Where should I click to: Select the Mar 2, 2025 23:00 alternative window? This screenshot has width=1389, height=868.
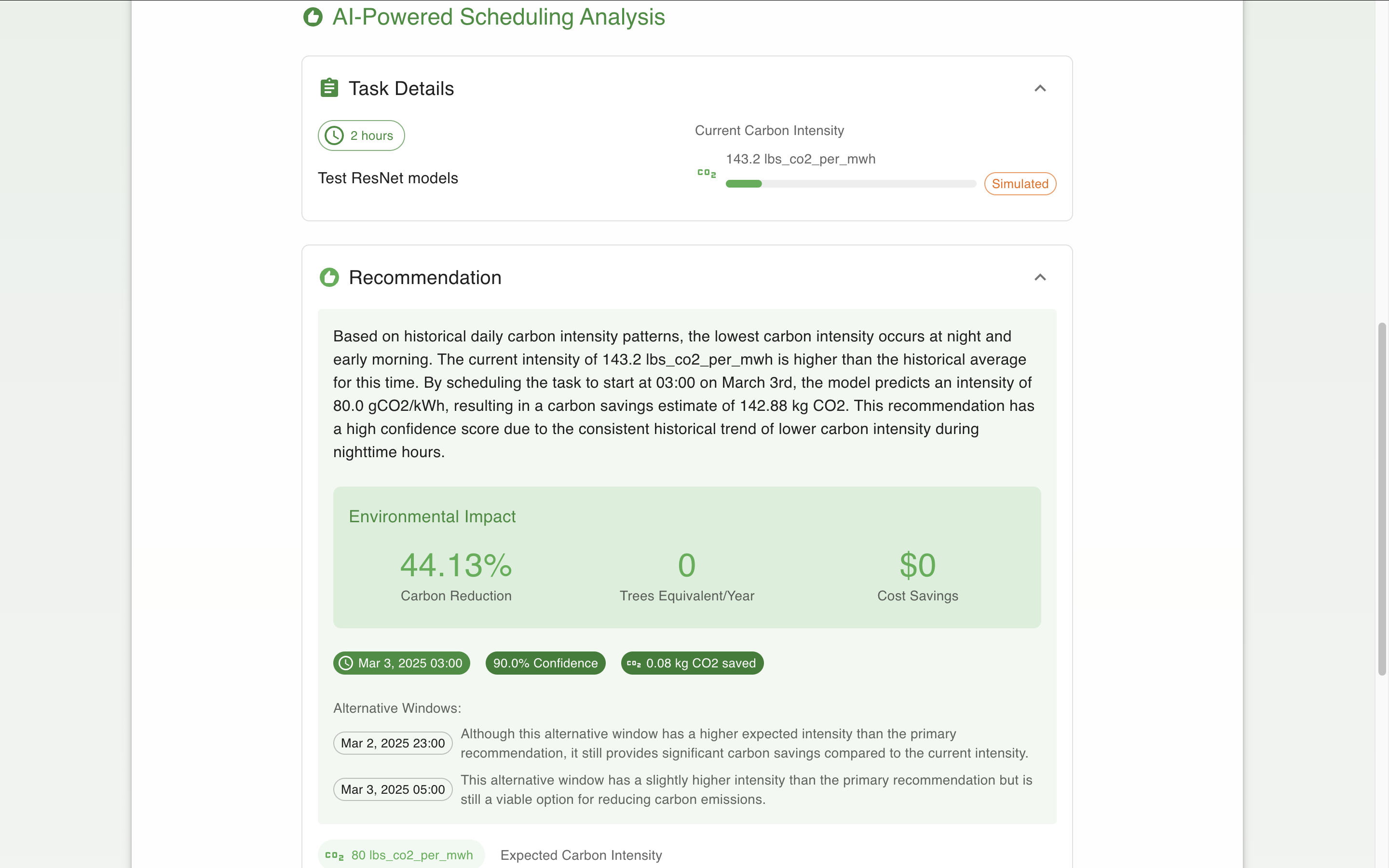pyautogui.click(x=393, y=744)
